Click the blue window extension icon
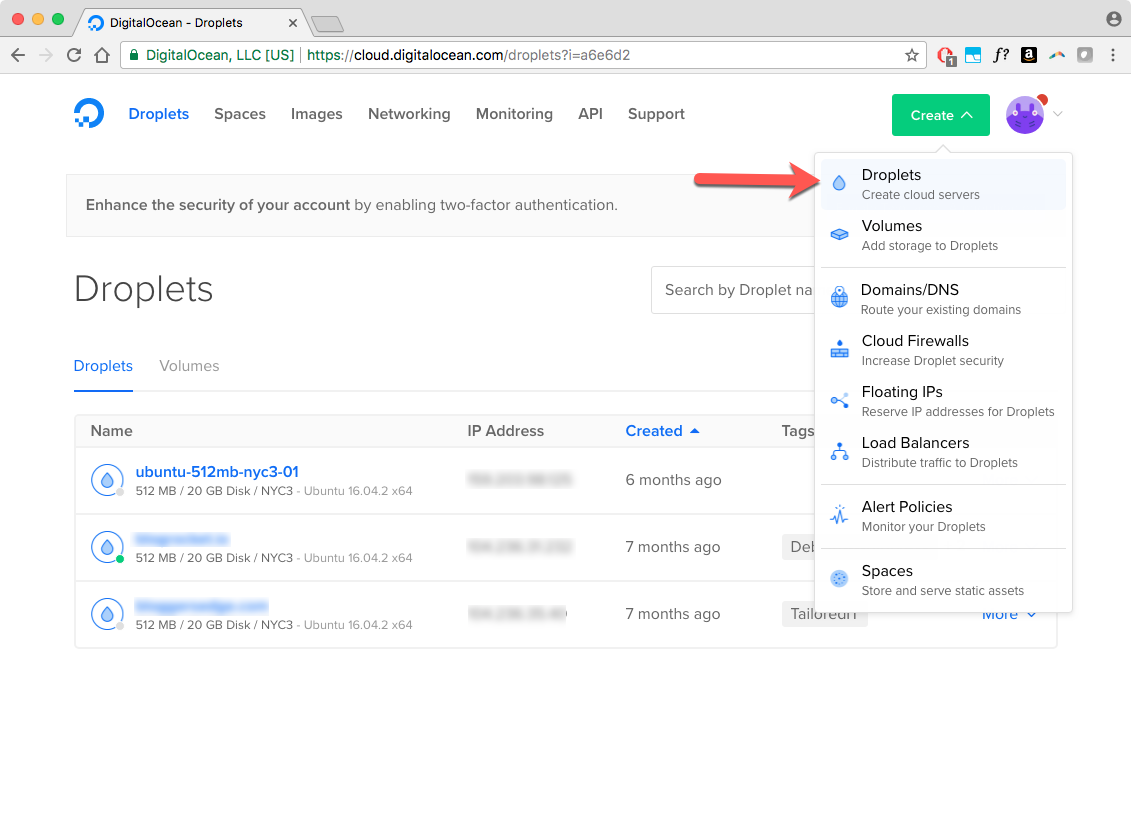Viewport: 1131px width, 832px height. click(x=973, y=55)
